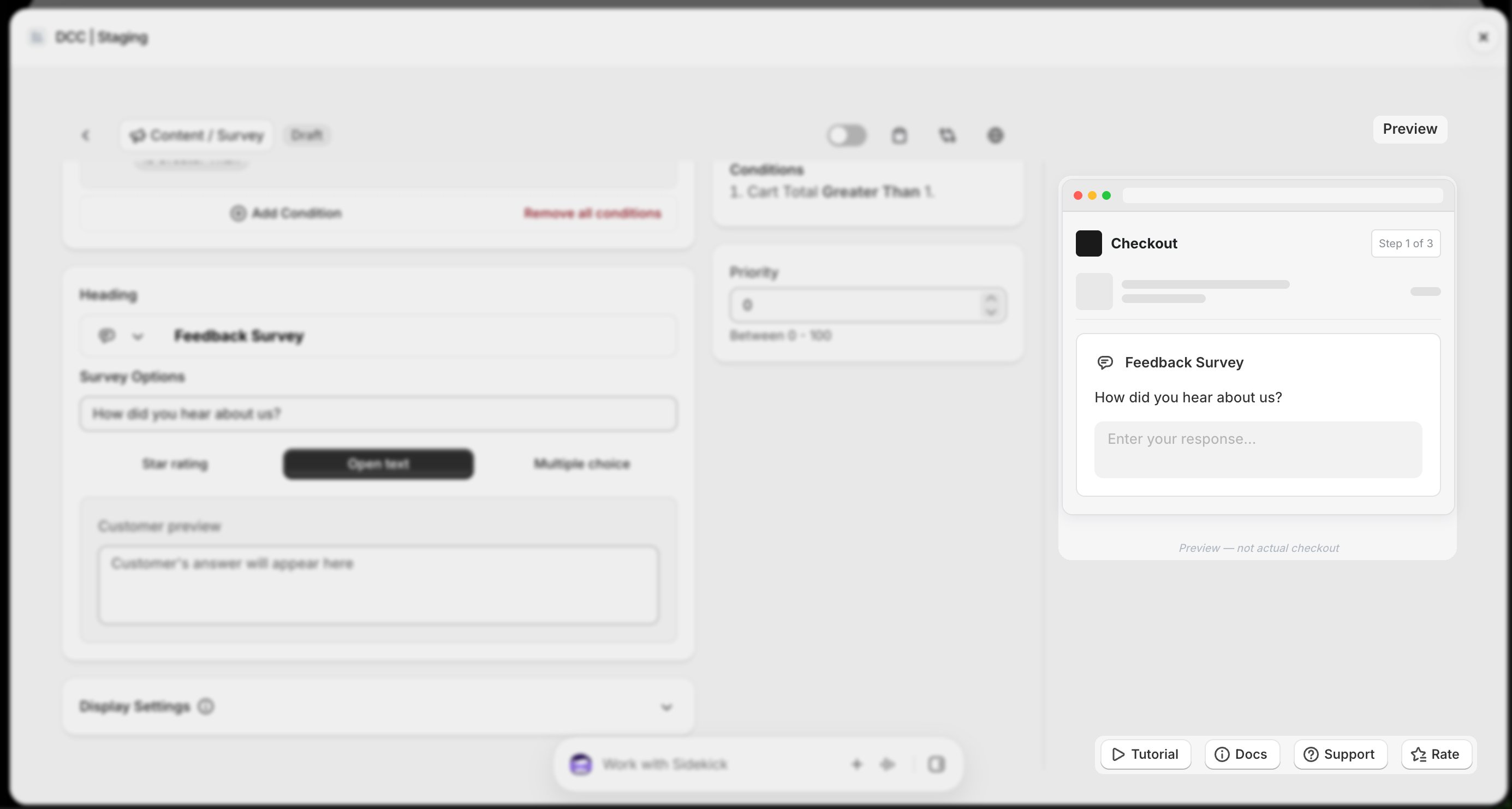Decrease the Priority stepper value
This screenshot has height=809, width=1512.
point(991,312)
